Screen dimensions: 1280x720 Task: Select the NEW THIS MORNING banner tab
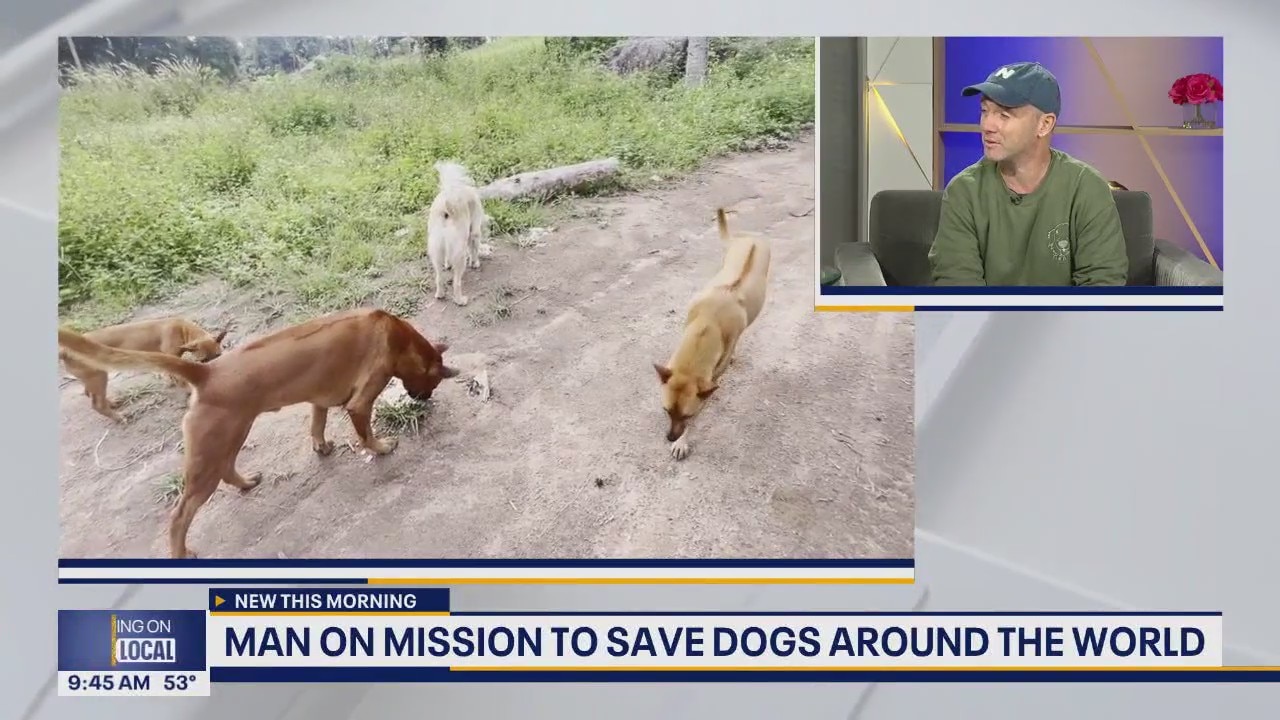tap(329, 601)
